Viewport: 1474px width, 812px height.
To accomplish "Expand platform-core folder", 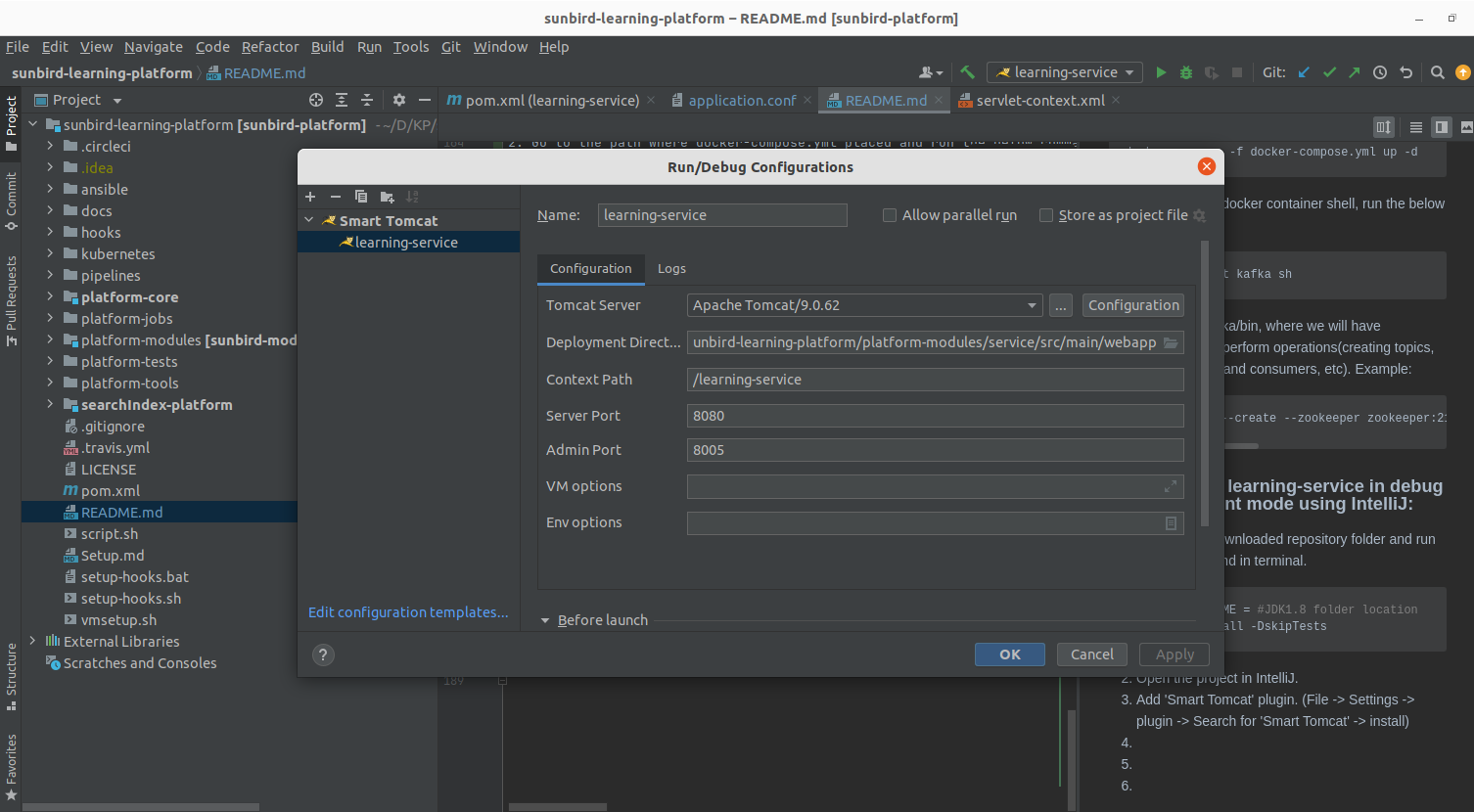I will click(x=50, y=297).
